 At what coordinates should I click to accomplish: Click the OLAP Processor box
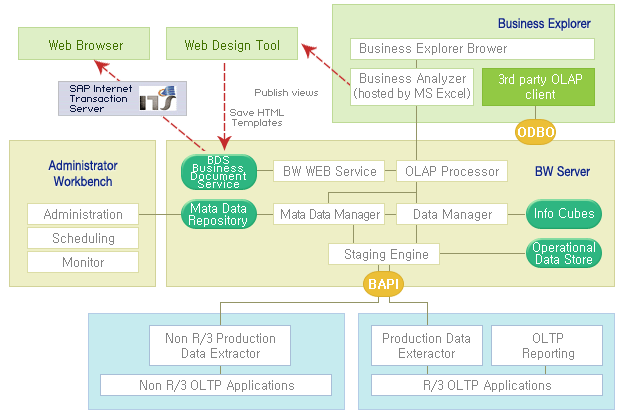point(451,171)
